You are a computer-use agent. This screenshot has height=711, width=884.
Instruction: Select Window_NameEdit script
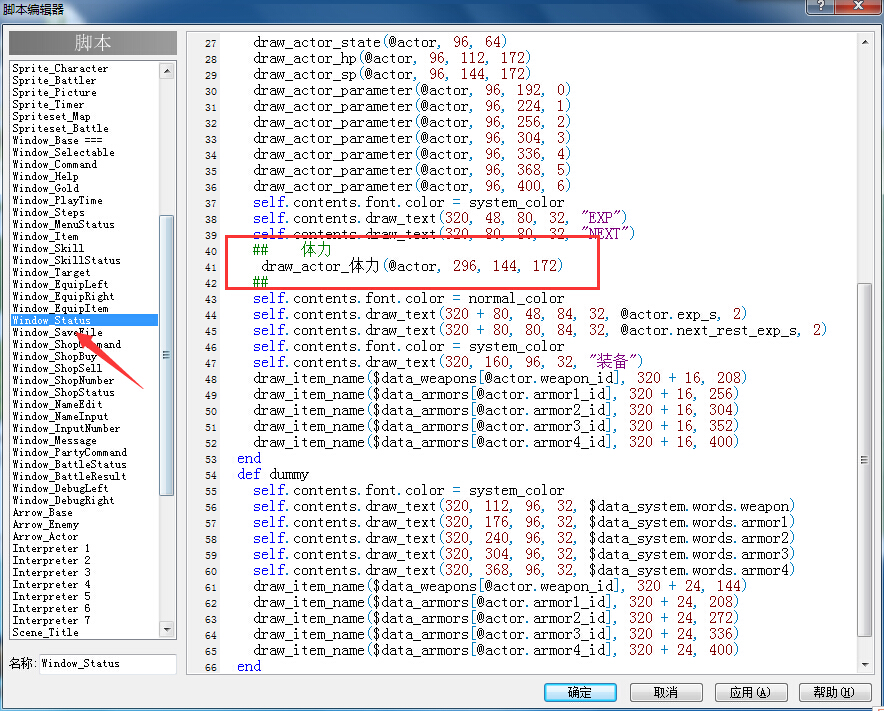click(57, 404)
